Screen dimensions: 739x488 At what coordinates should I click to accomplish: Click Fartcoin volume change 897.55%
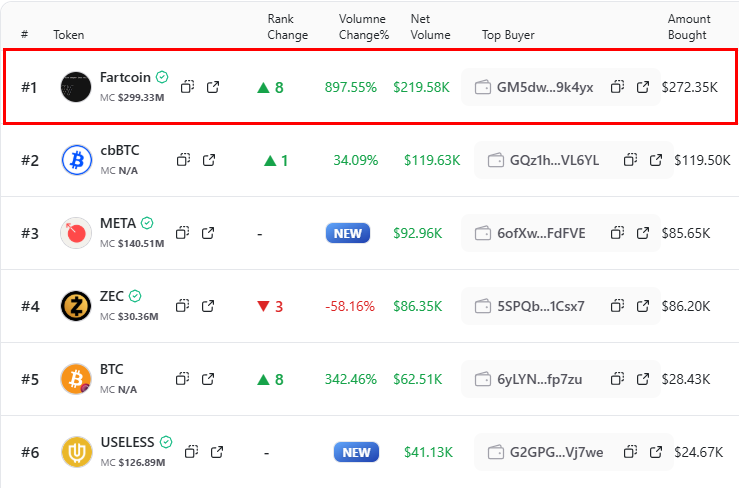point(351,87)
